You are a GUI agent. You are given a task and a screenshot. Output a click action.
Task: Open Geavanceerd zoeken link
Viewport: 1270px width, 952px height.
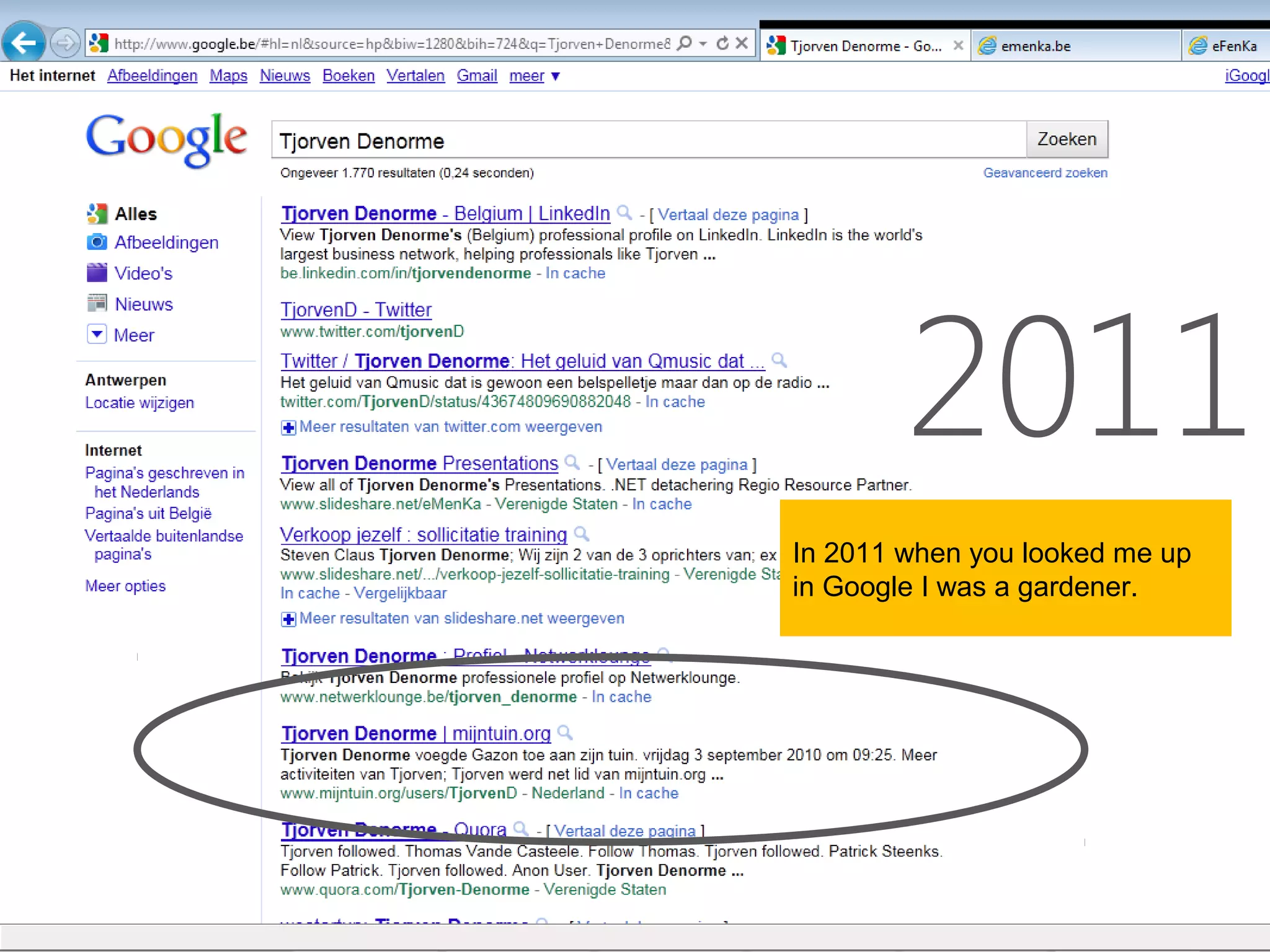point(1045,173)
